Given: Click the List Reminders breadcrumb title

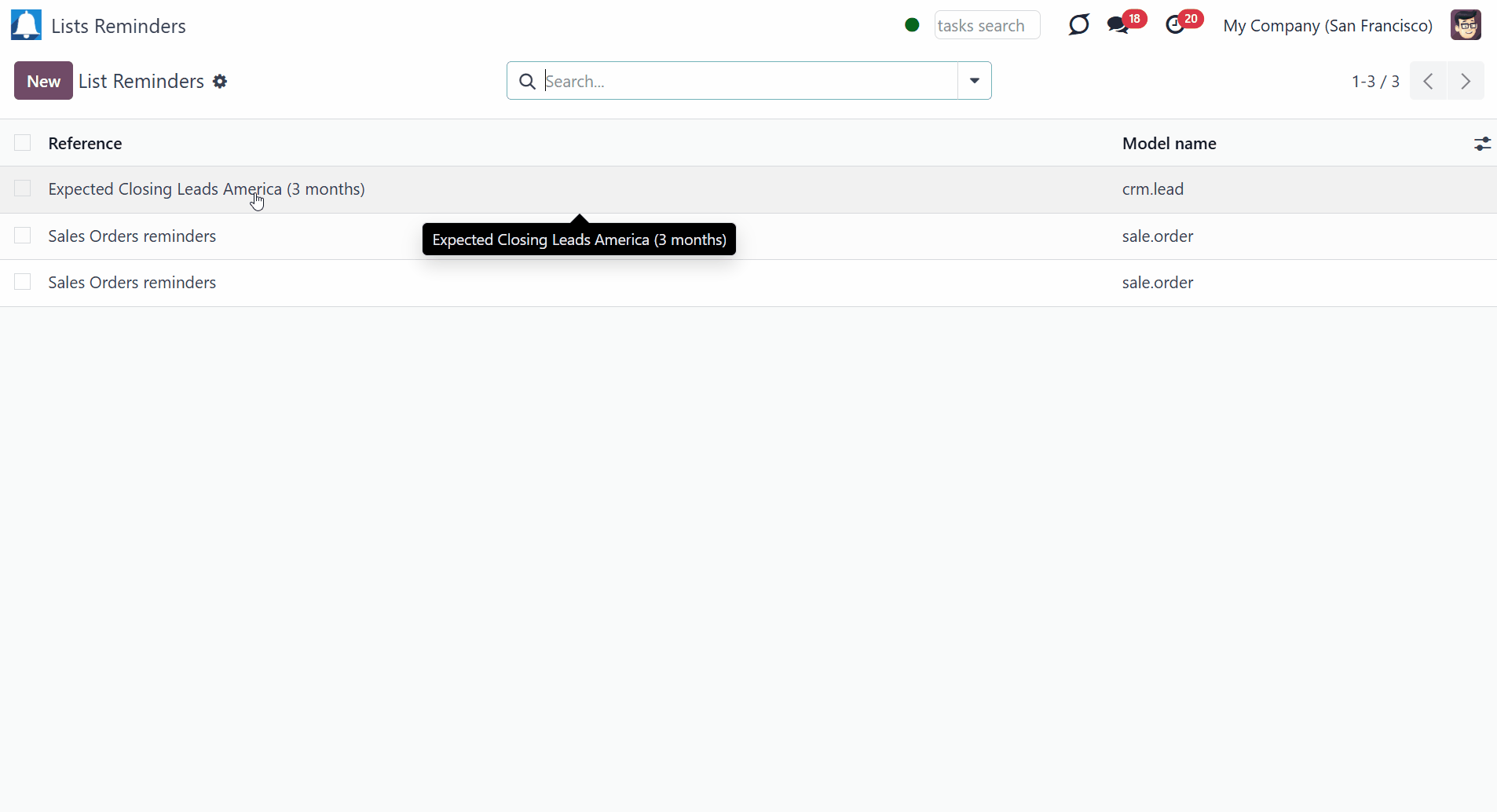Looking at the screenshot, I should [141, 81].
